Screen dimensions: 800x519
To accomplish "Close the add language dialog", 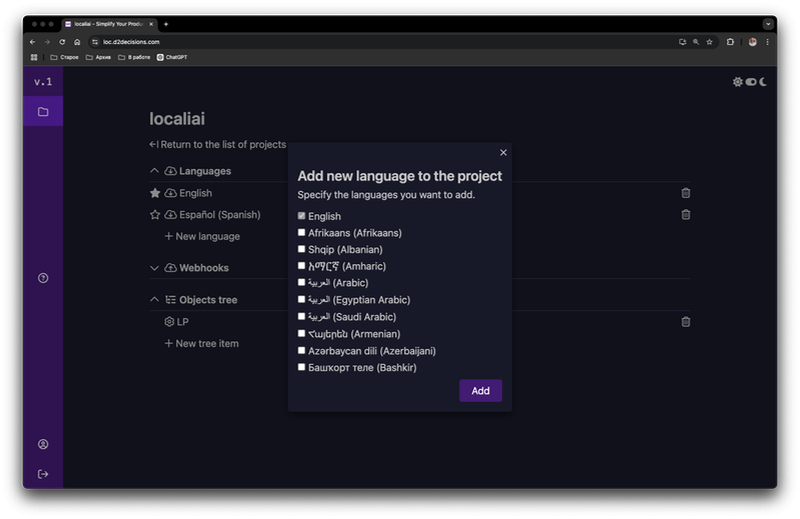I will point(503,153).
